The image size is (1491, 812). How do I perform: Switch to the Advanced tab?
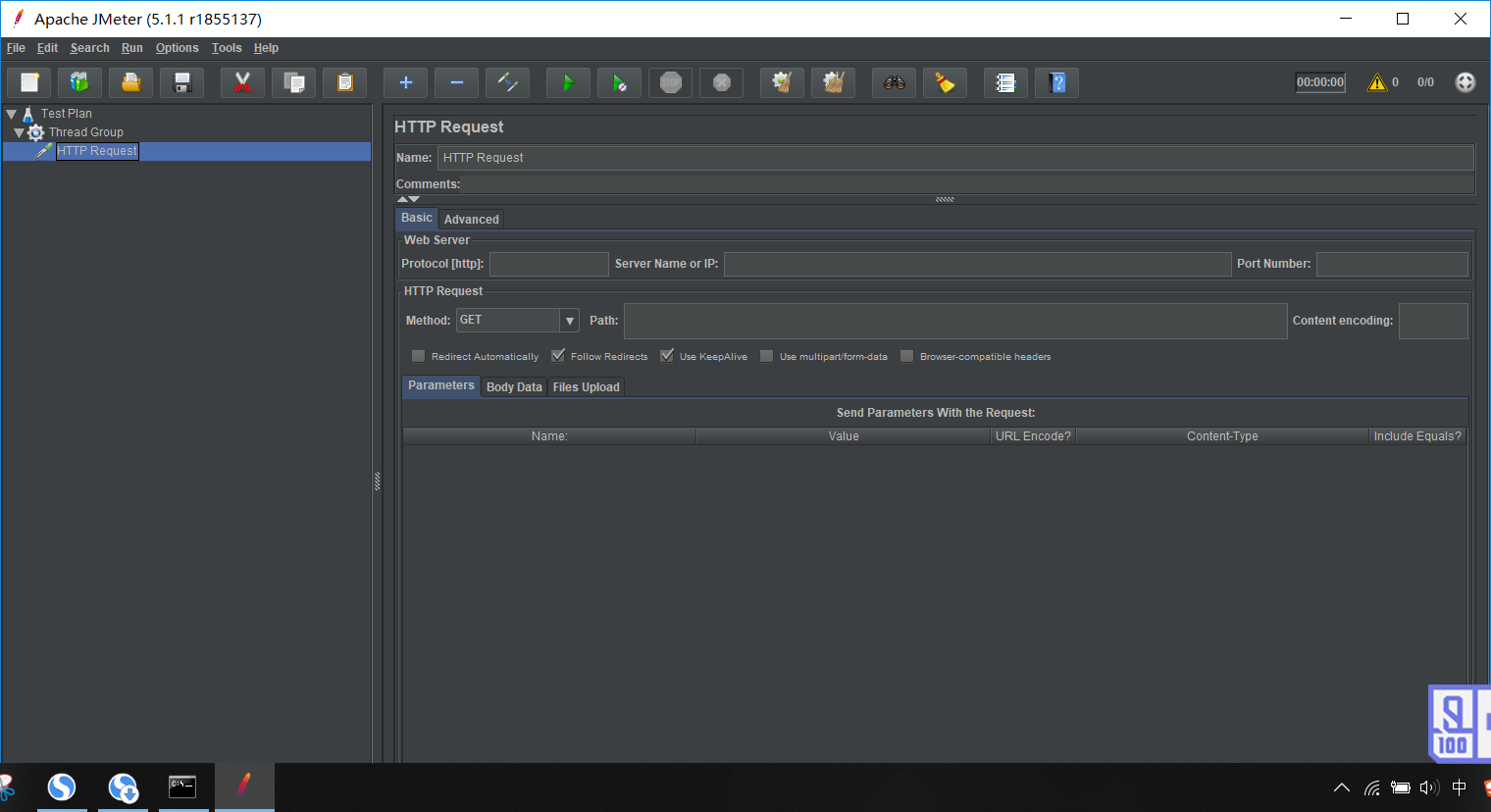point(471,220)
